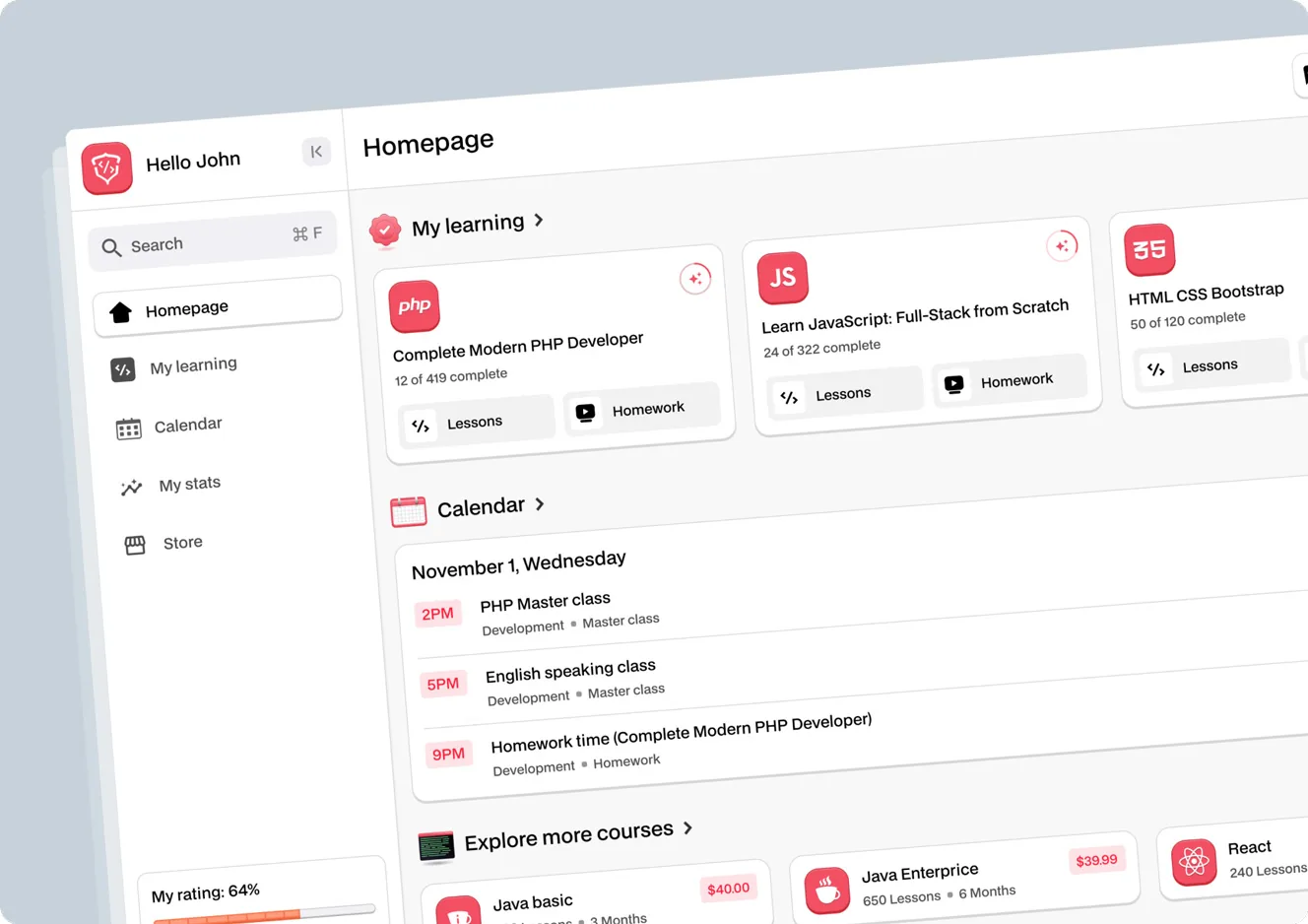Click the calendar grid icon in sidebar
1308x924 pixels.
(x=128, y=429)
